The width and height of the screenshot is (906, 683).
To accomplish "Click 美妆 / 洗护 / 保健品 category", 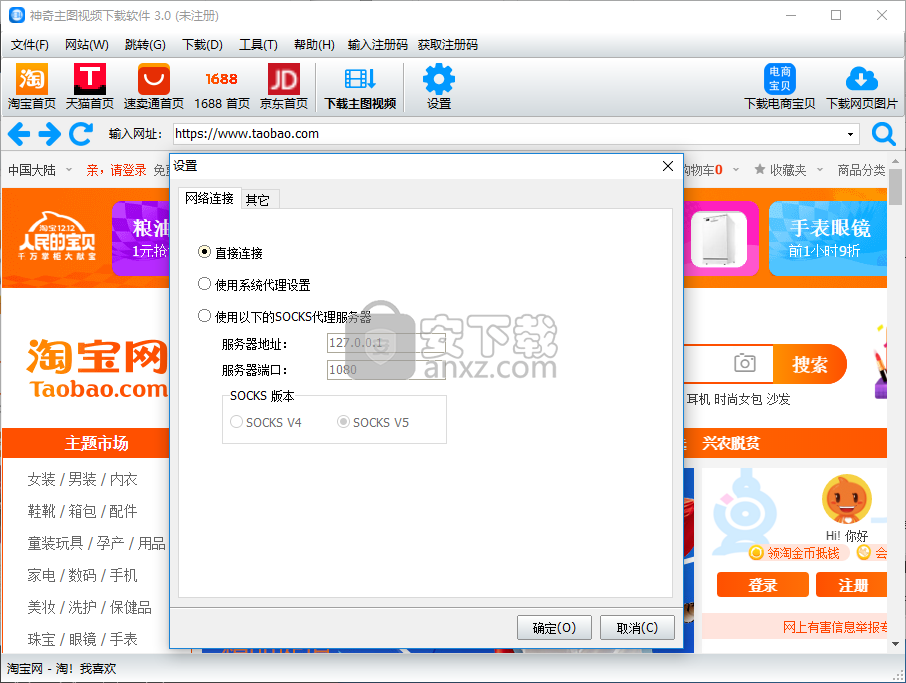I will 90,607.
